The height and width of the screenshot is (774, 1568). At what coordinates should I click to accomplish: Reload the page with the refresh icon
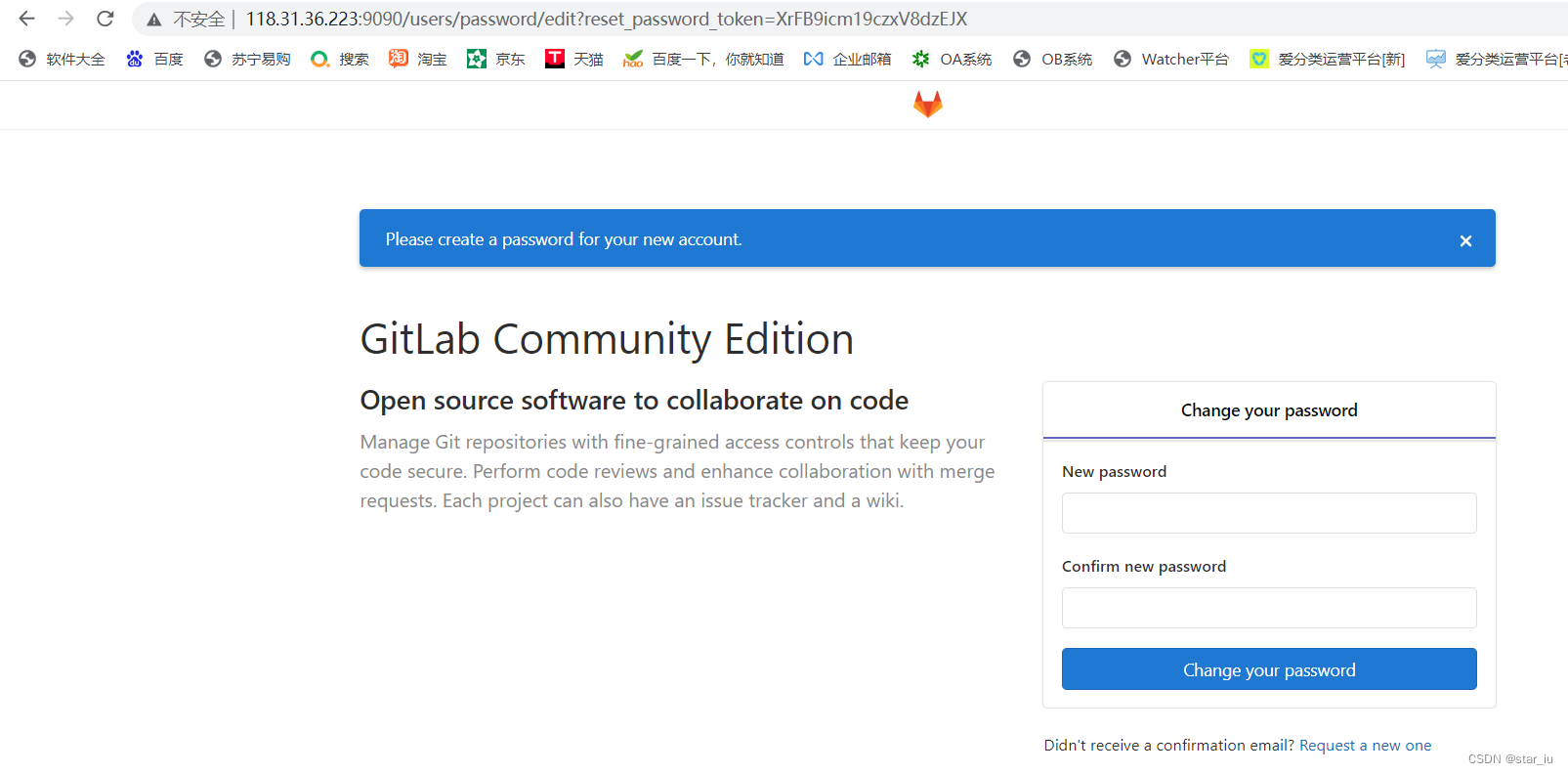106,19
